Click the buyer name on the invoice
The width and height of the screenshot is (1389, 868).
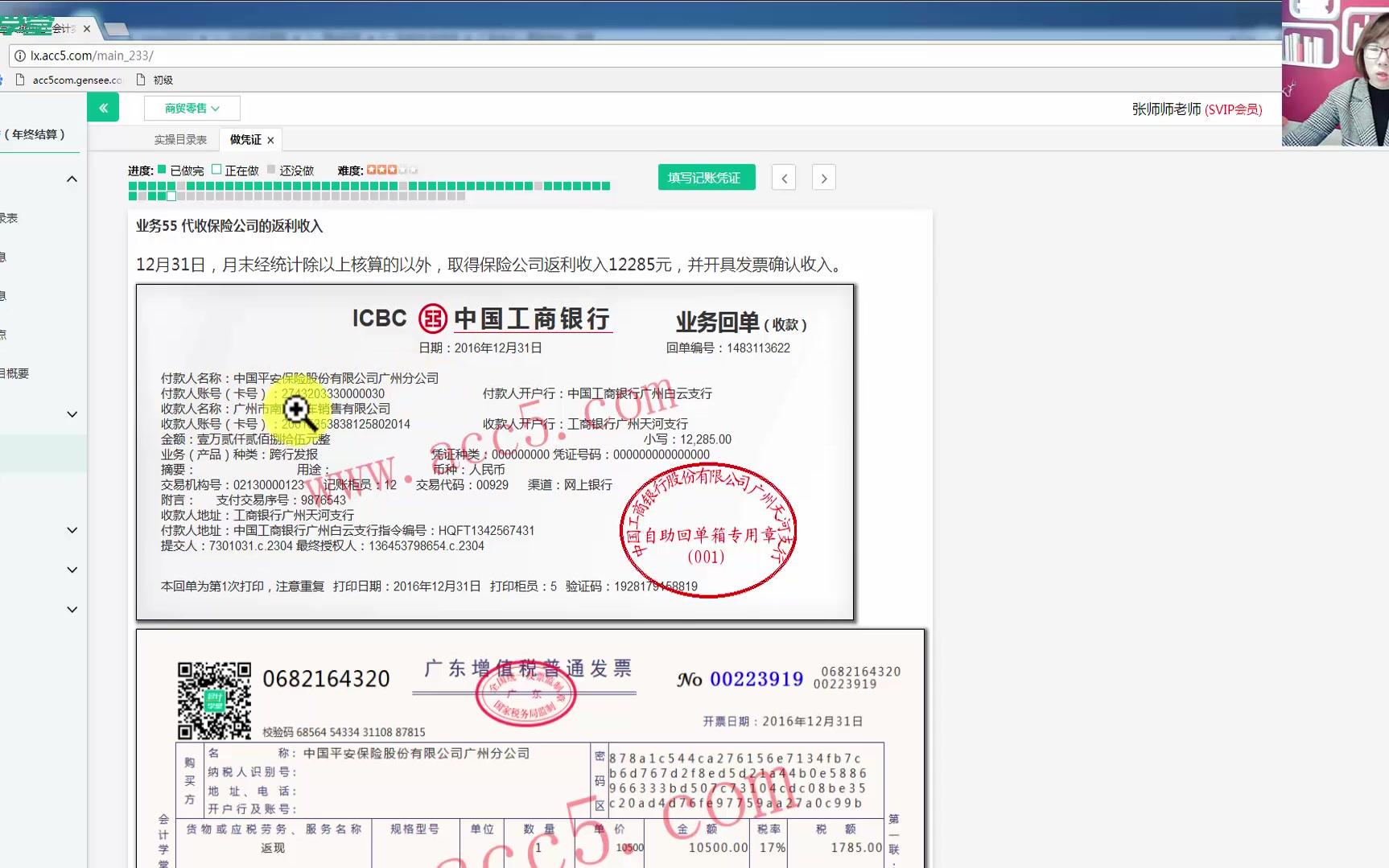(416, 754)
